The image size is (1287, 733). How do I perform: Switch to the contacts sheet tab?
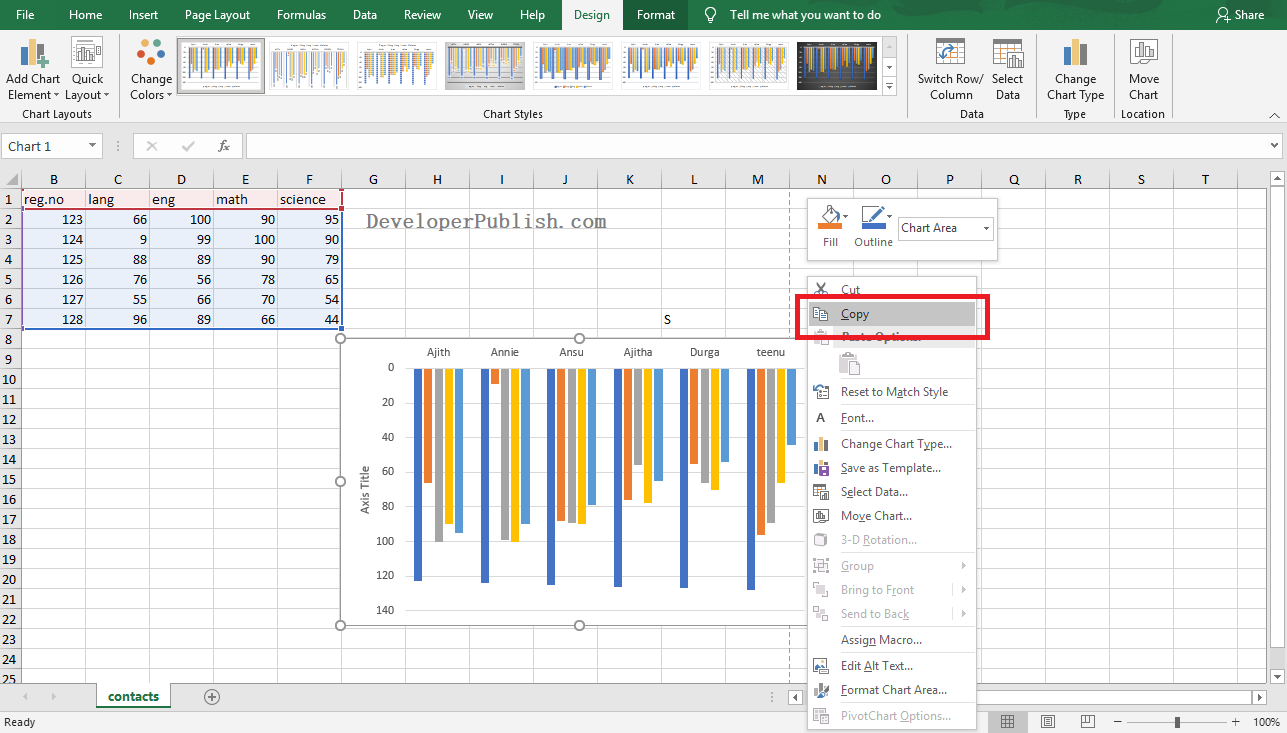(x=133, y=696)
